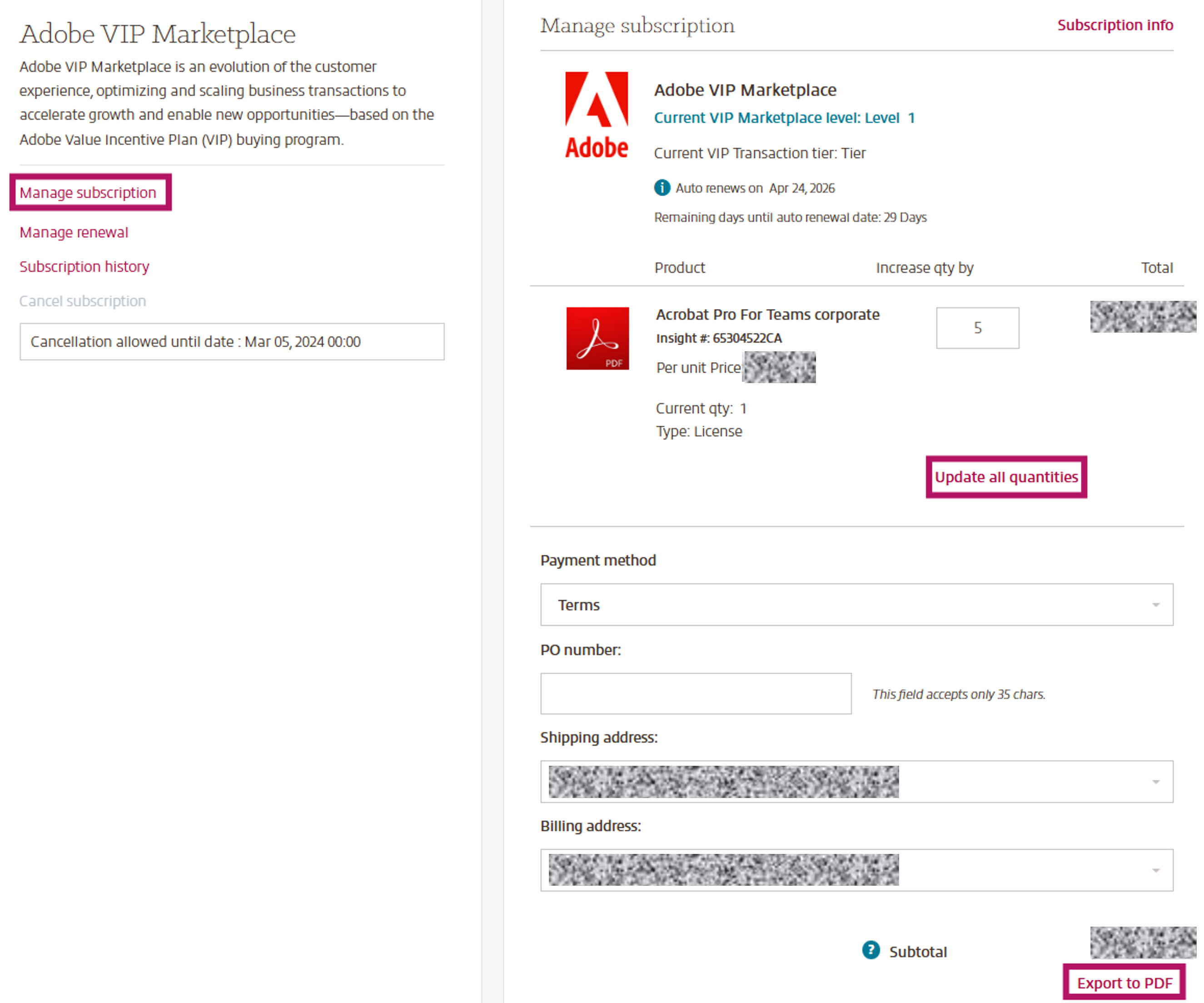This screenshot has height=1003, width=1204.
Task: Click Export to PDF
Action: pyautogui.click(x=1125, y=983)
